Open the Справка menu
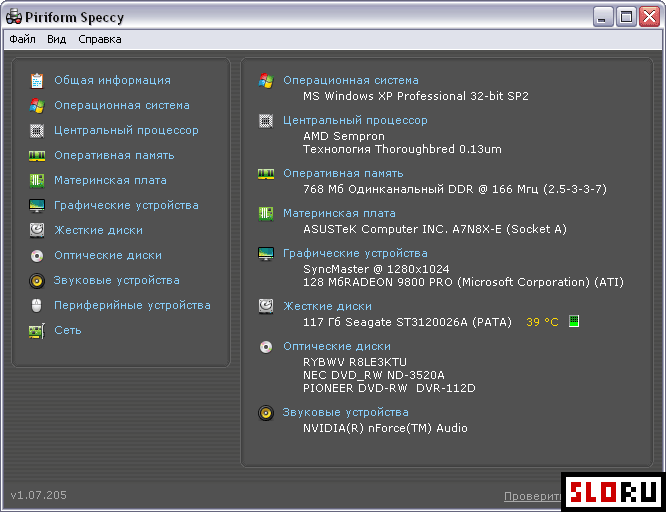Image resolution: width=666 pixels, height=512 pixels. point(100,40)
